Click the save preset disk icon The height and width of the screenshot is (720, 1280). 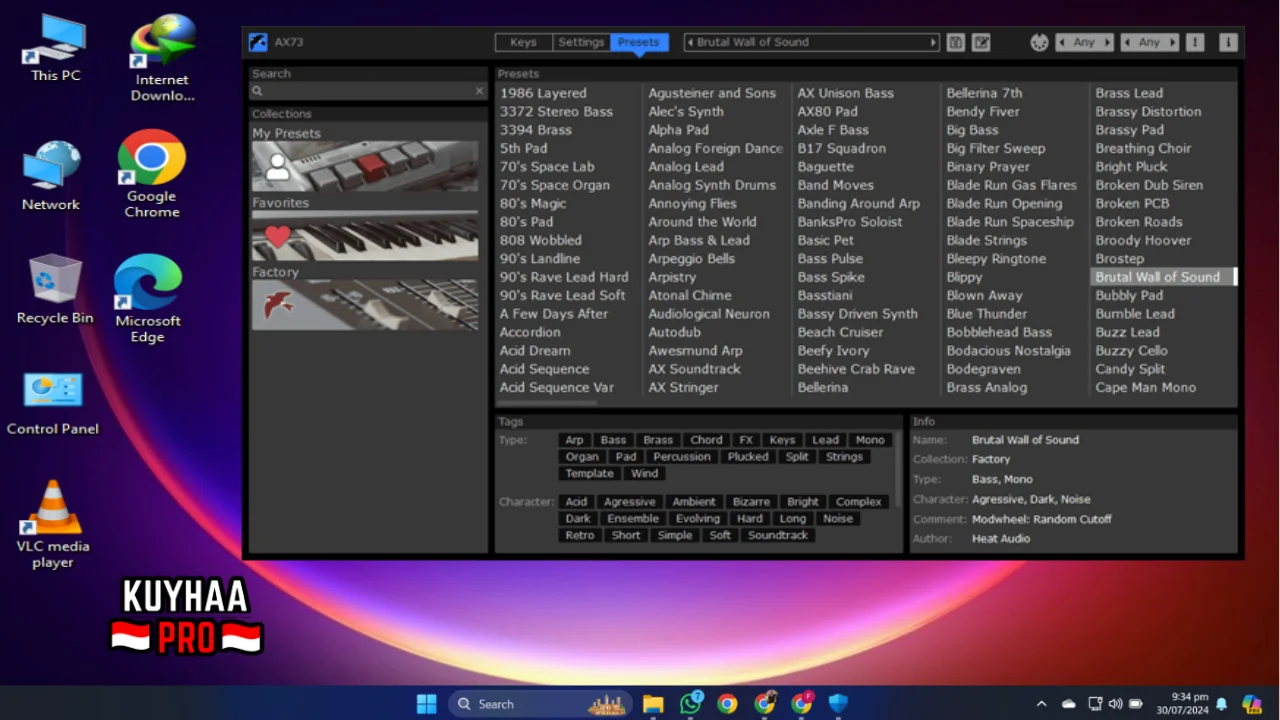click(x=956, y=42)
